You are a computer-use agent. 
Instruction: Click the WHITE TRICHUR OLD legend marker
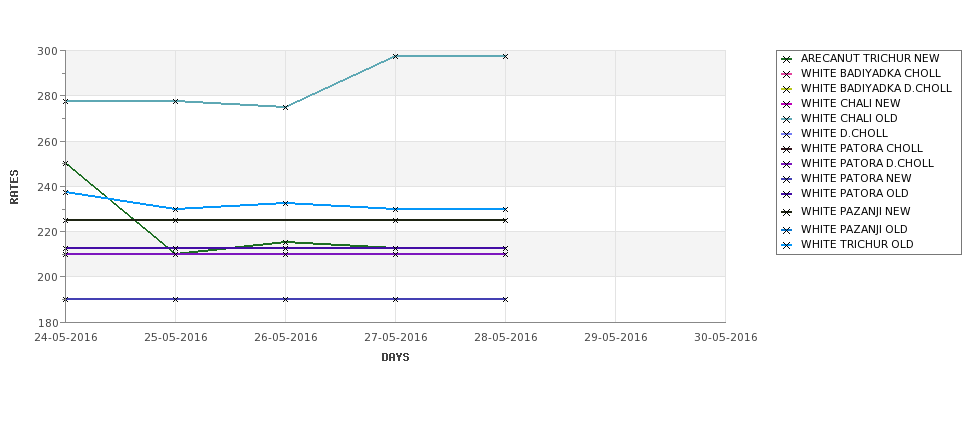(x=787, y=245)
